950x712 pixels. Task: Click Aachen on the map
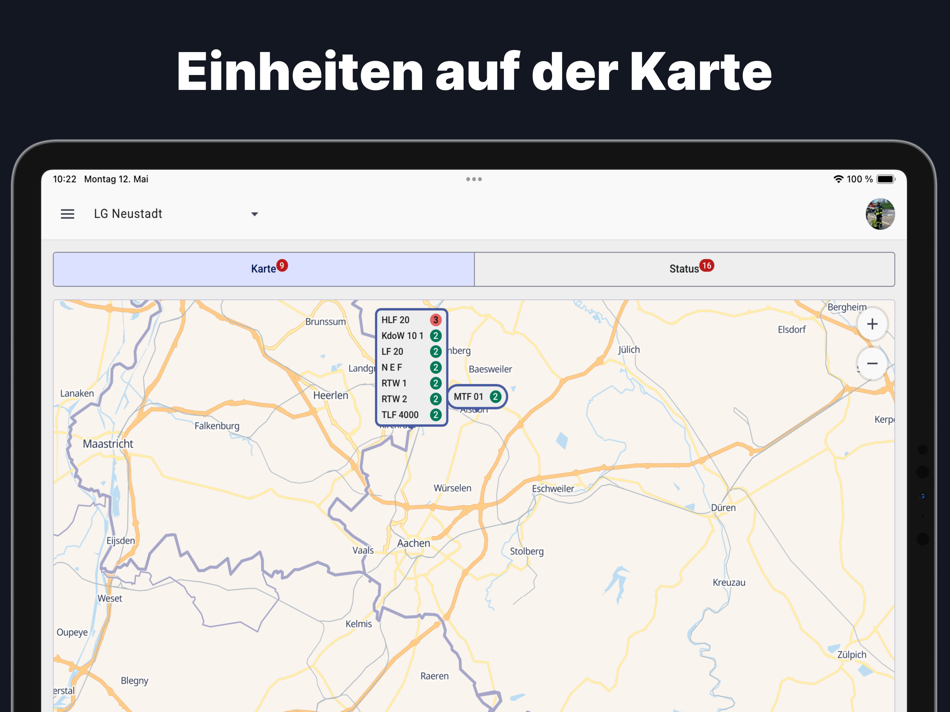click(x=412, y=543)
